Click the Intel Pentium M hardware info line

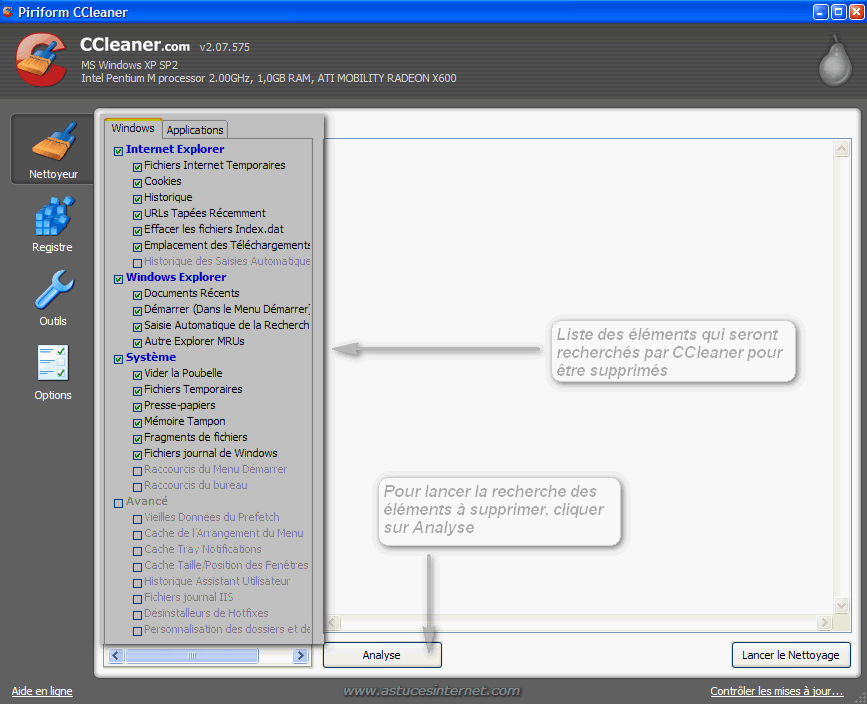269,79
